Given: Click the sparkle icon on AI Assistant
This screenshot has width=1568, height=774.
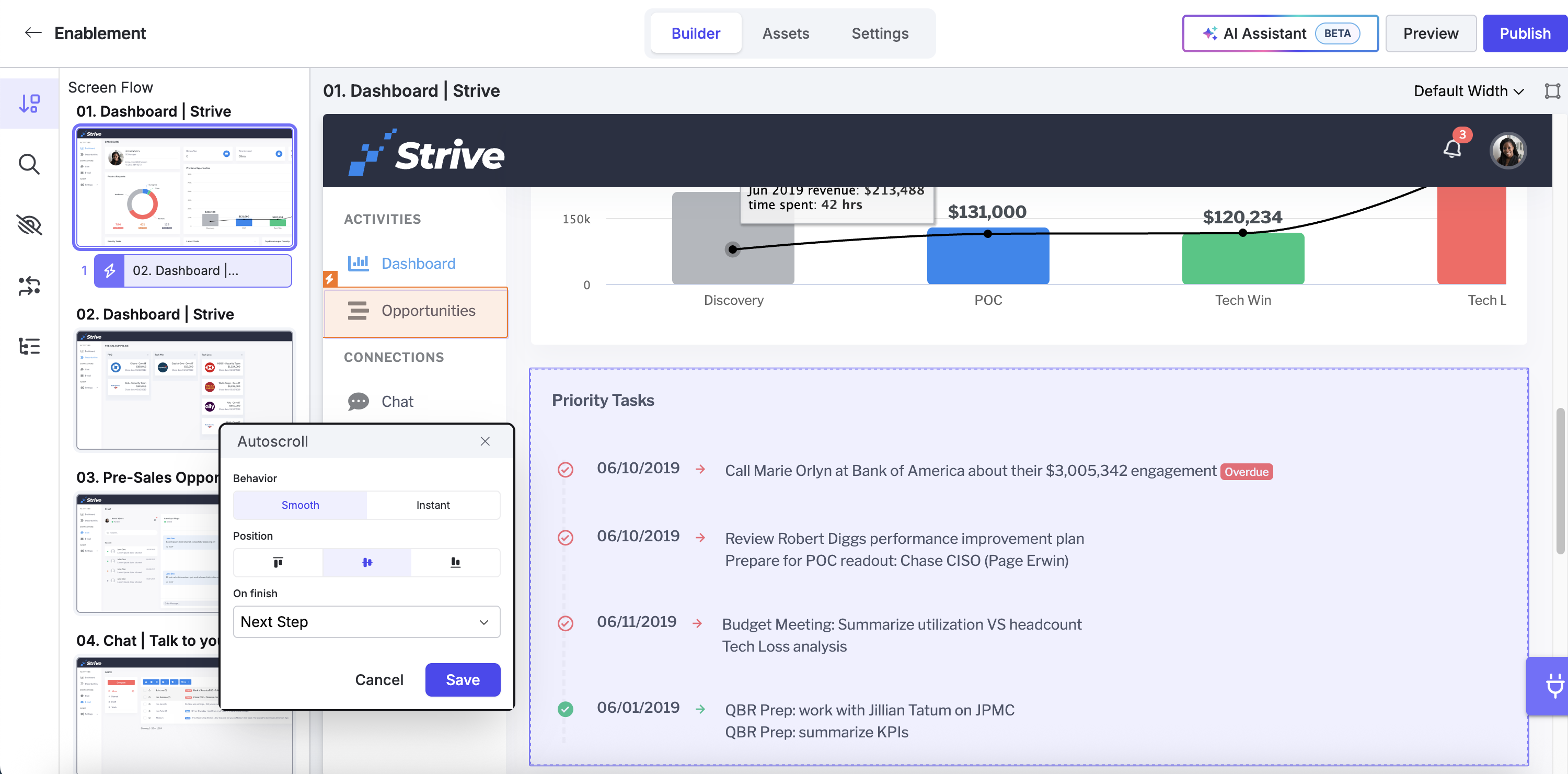Looking at the screenshot, I should (x=1209, y=33).
